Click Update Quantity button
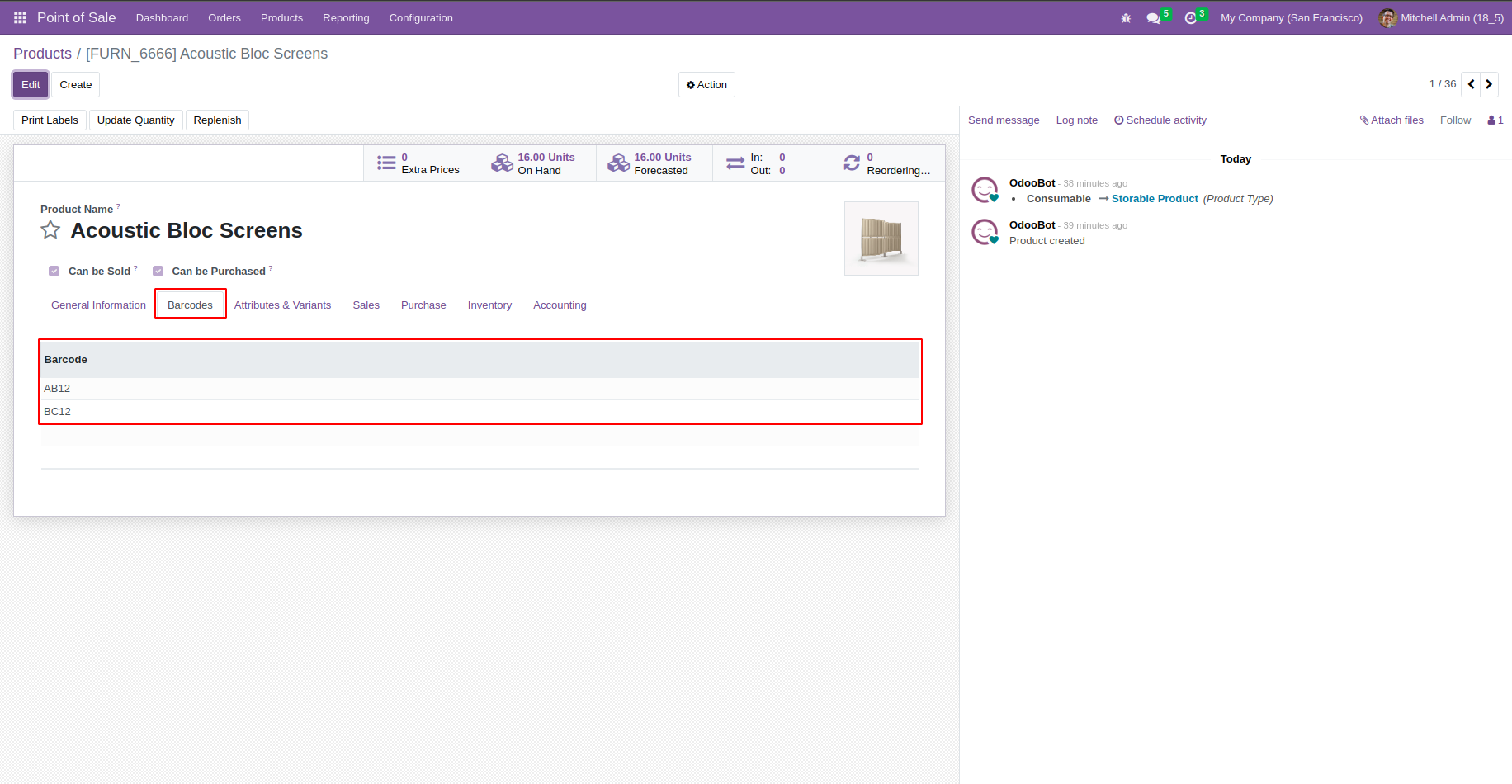 (135, 120)
